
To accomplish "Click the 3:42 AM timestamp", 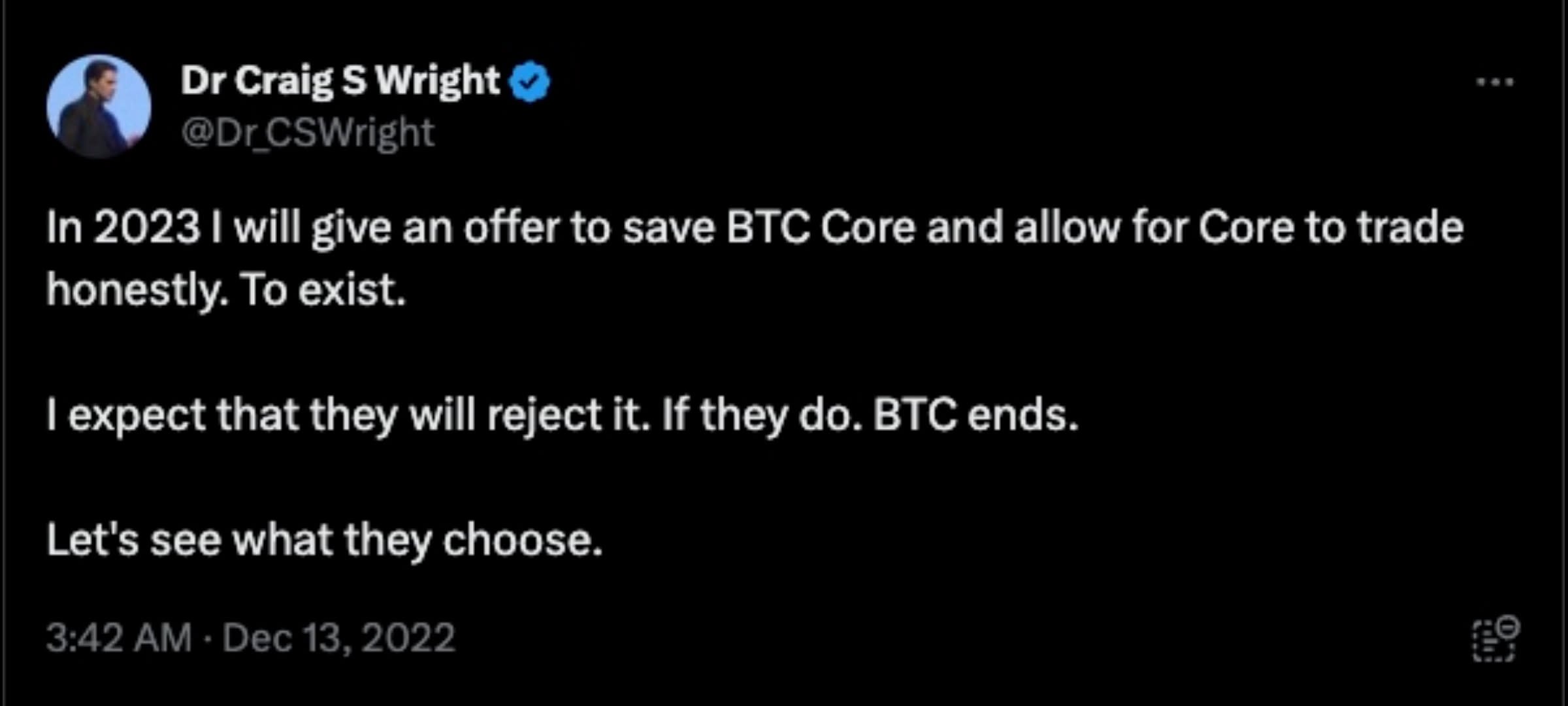I will [x=119, y=637].
